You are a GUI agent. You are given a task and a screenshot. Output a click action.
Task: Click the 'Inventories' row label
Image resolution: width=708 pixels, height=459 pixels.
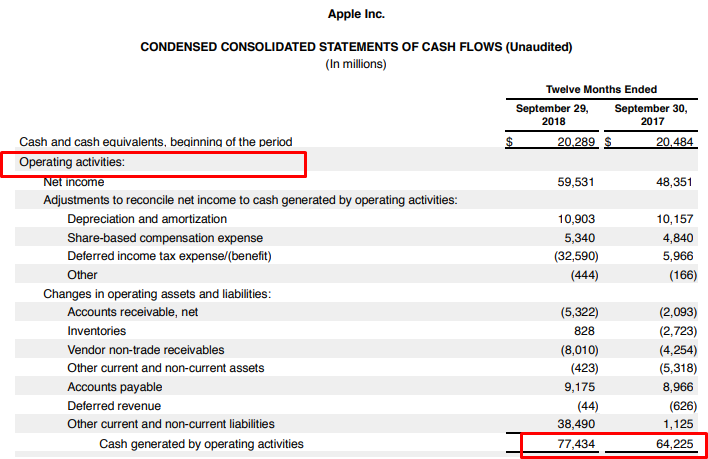[x=97, y=331]
